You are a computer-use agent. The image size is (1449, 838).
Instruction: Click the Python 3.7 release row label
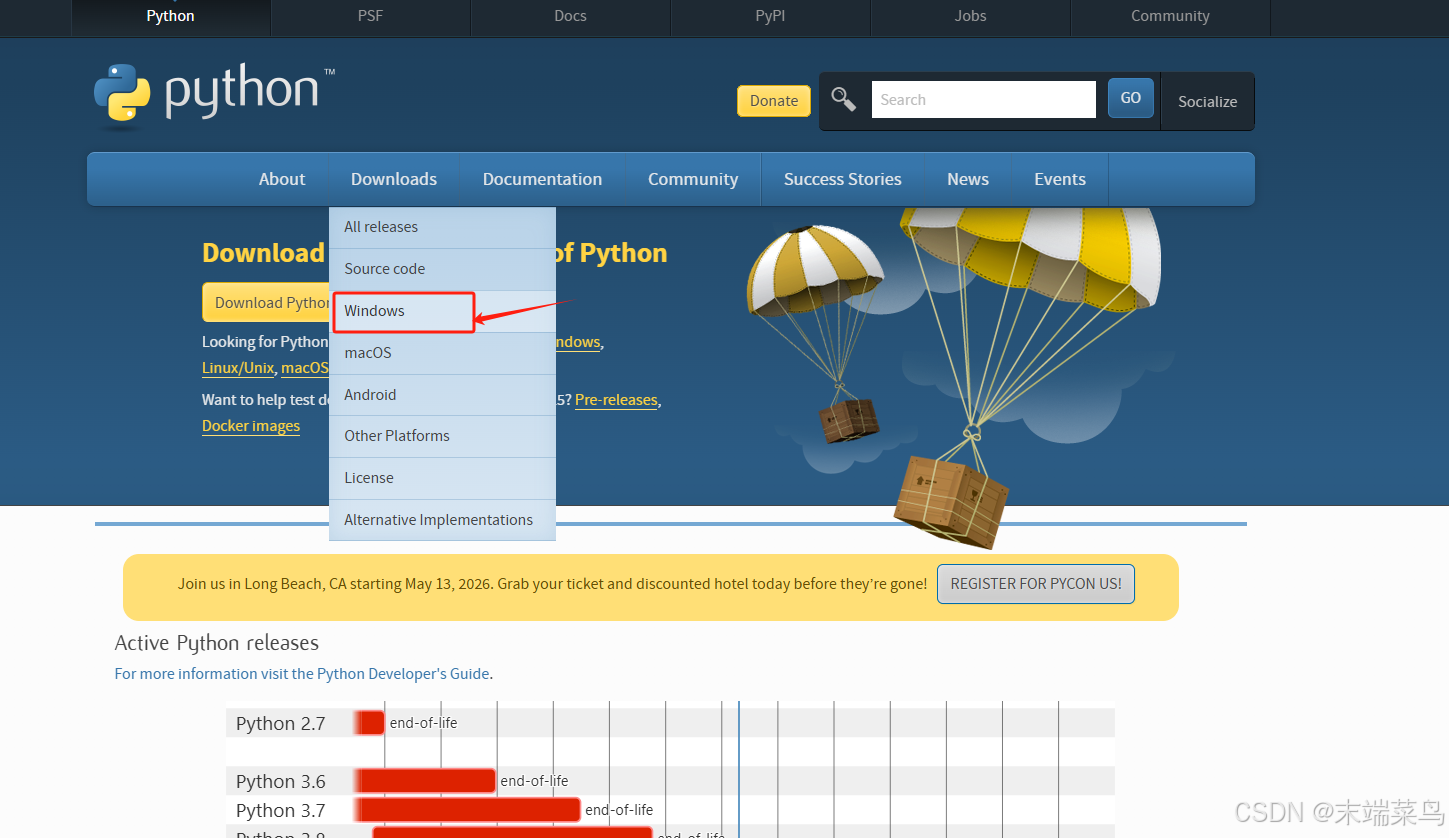(x=281, y=810)
